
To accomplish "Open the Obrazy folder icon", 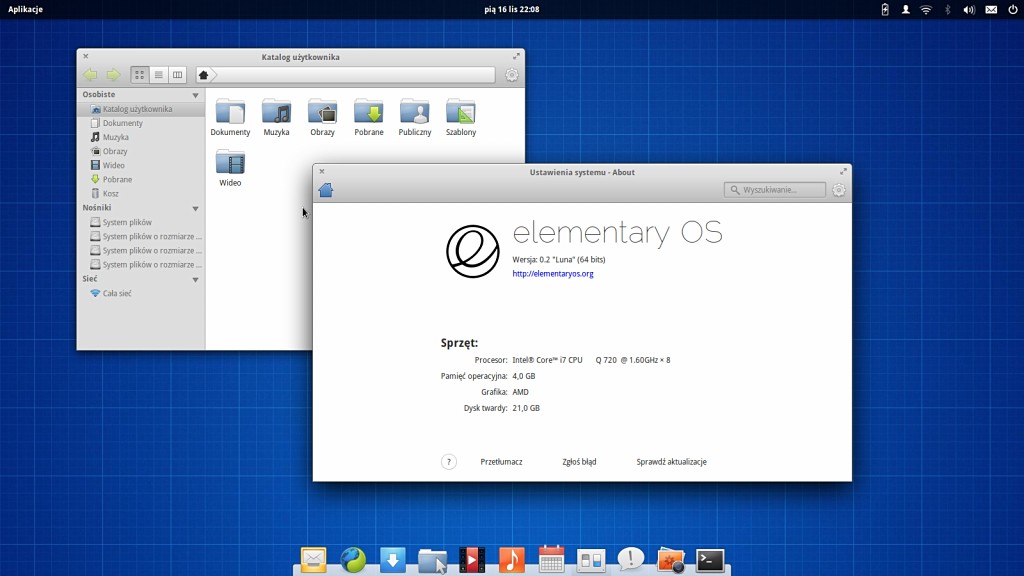I will pyautogui.click(x=323, y=112).
